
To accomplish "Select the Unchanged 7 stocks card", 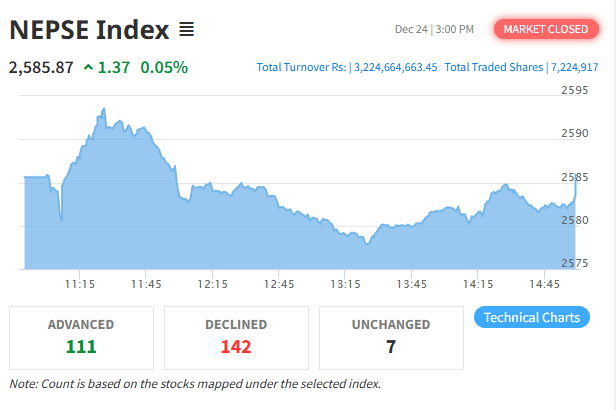I will [391, 336].
